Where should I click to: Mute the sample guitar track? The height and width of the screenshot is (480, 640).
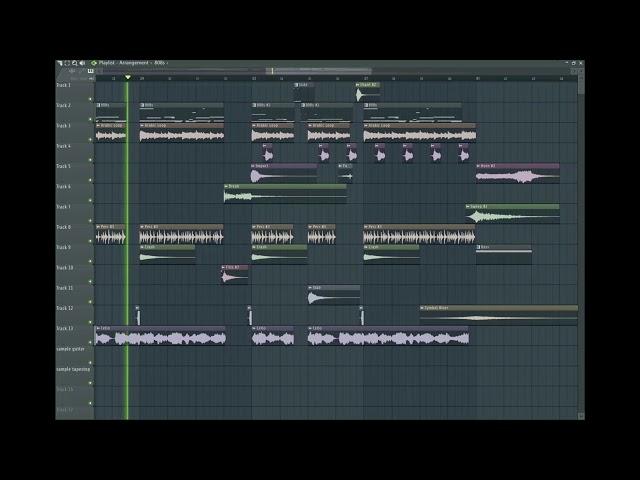tap(90, 363)
